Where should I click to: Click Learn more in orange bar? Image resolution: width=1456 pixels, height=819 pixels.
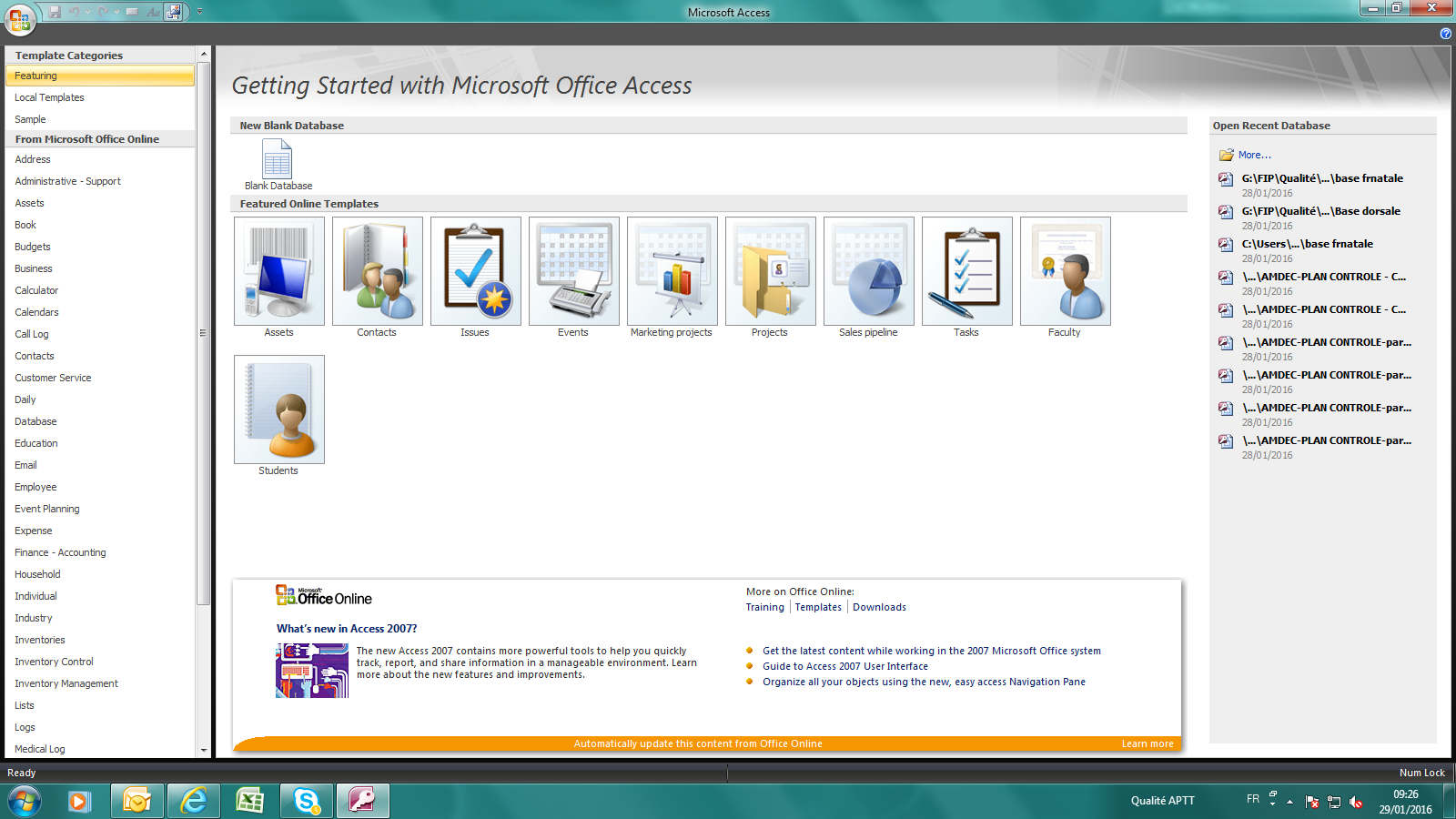1148,743
